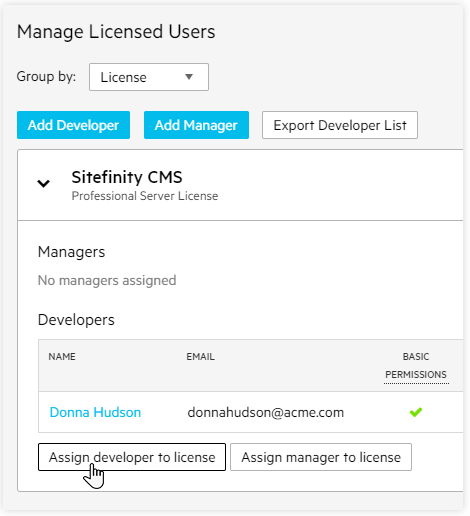Assign manager to license
The height and width of the screenshot is (516, 470).
(x=321, y=457)
